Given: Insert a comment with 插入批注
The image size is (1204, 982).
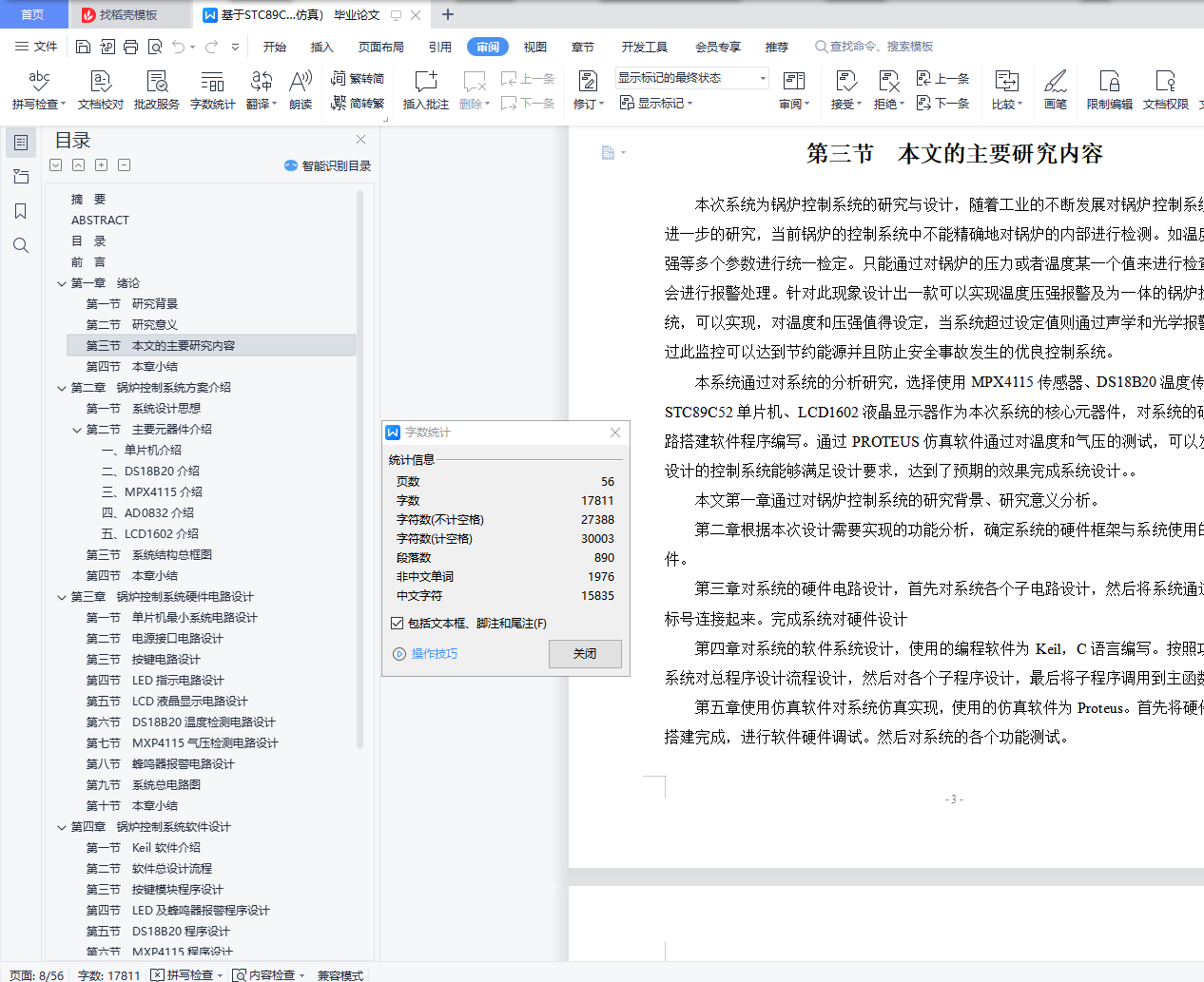Looking at the screenshot, I should (426, 90).
